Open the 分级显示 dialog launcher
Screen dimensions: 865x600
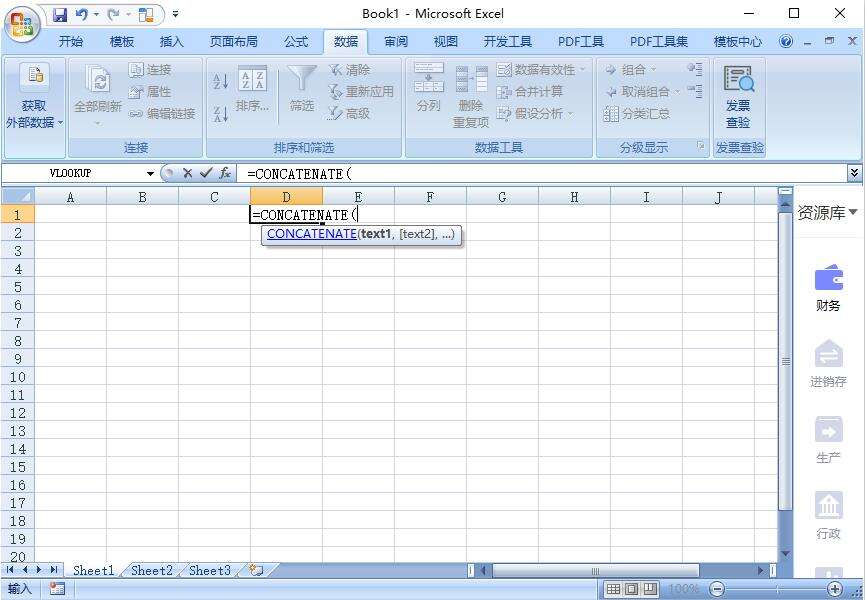pos(701,145)
